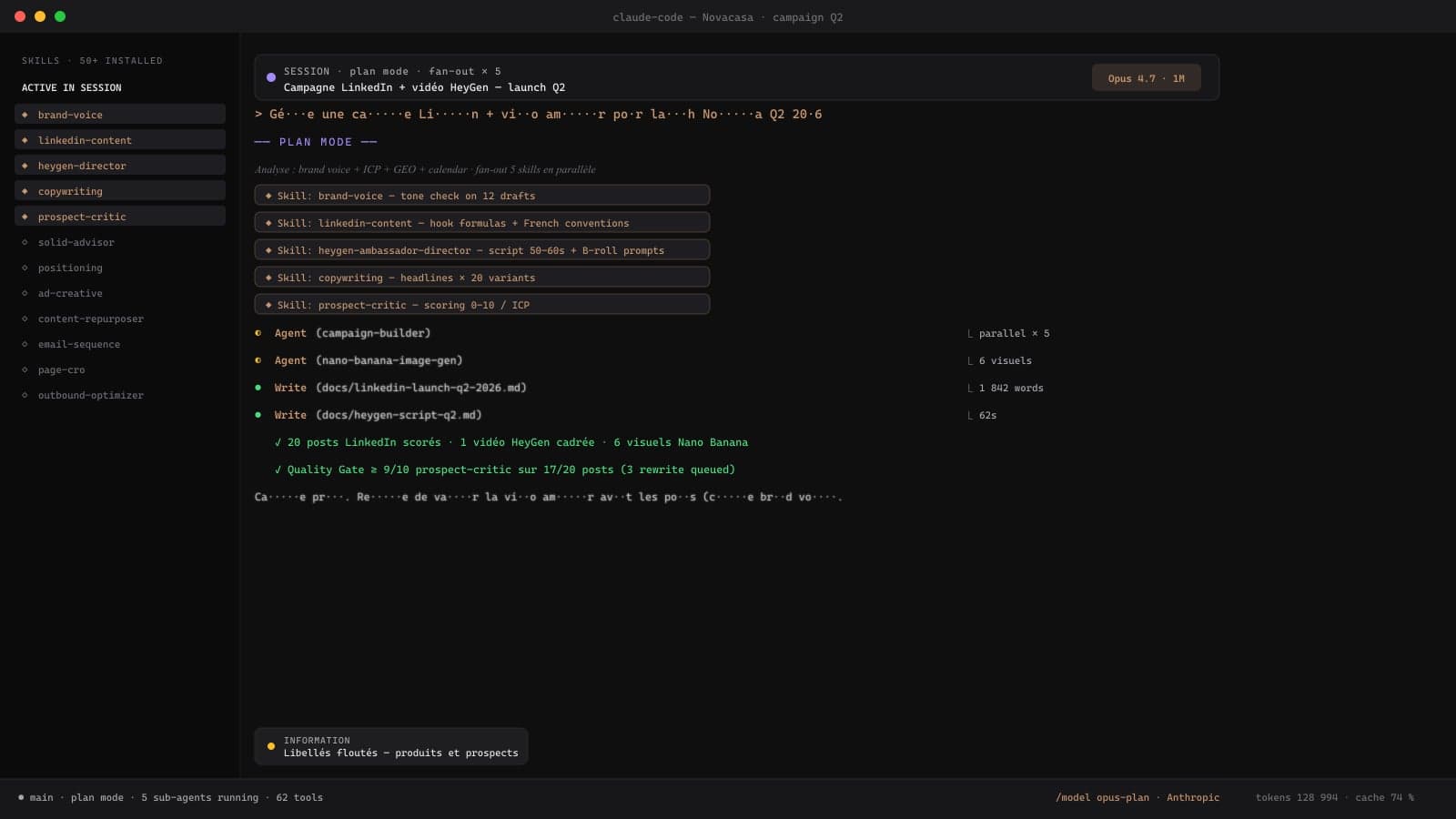
Task: Click the hollow diamond icon beside solid-advisor
Action: (25, 242)
